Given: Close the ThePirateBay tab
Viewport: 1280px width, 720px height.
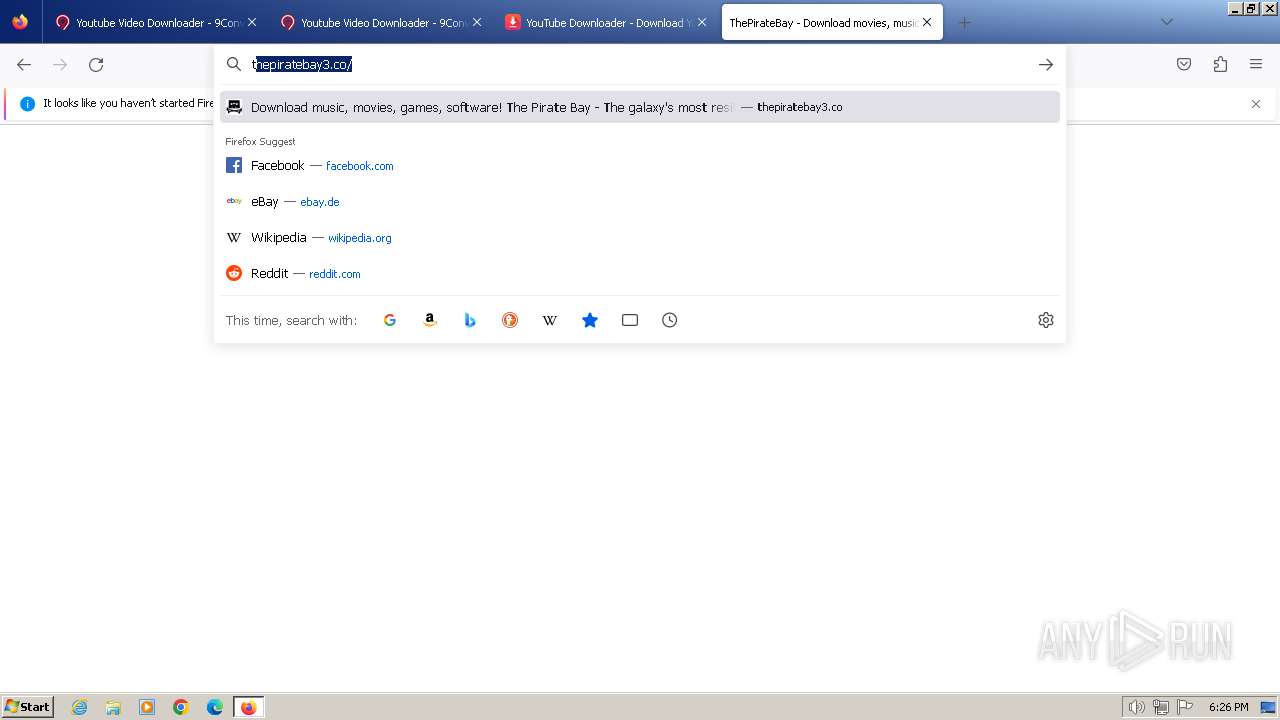Looking at the screenshot, I should click(x=927, y=22).
